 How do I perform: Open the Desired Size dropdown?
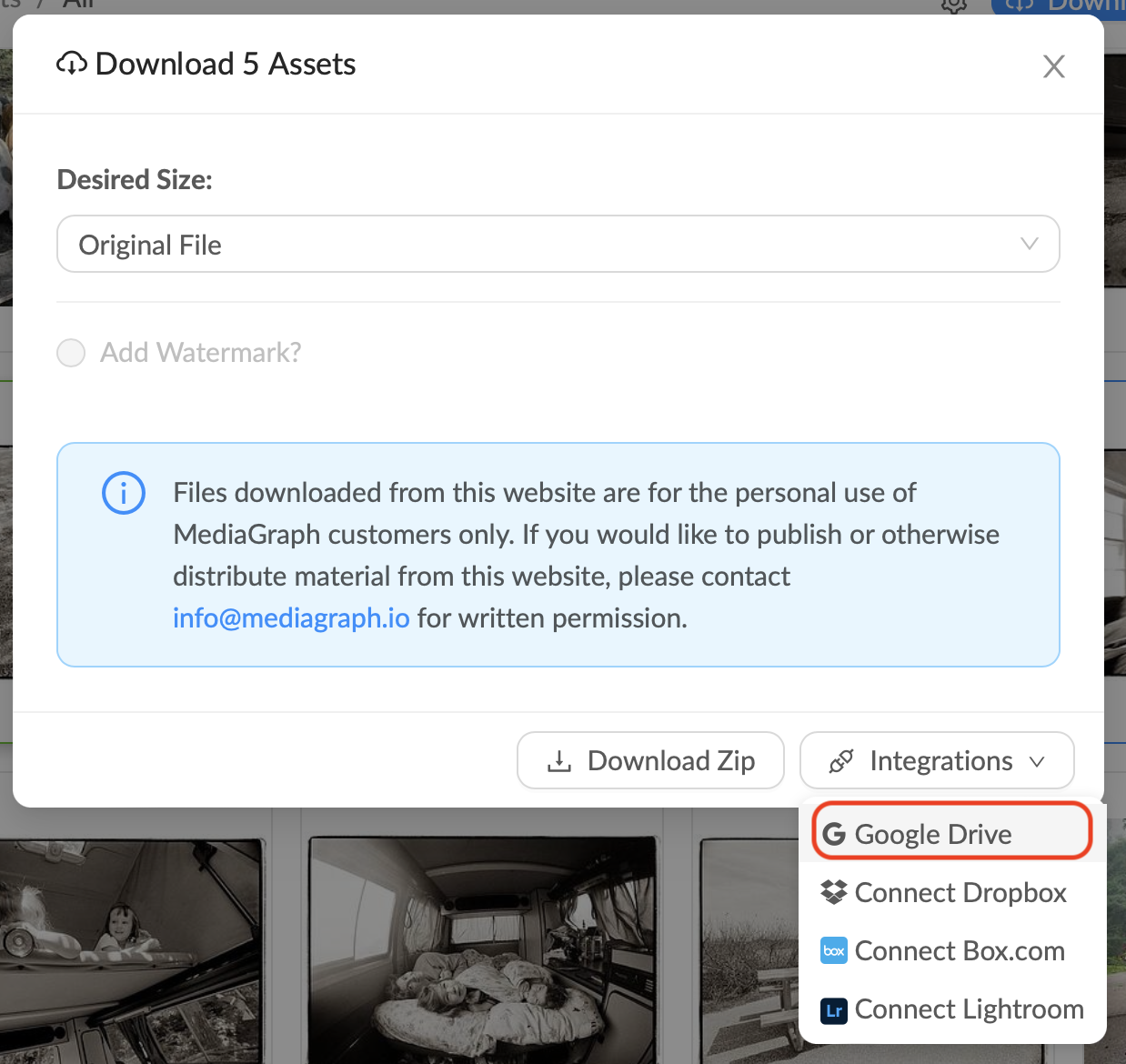557,244
